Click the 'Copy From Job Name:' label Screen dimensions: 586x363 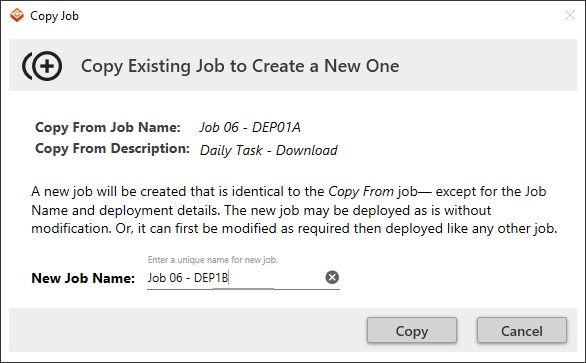[x=108, y=127]
